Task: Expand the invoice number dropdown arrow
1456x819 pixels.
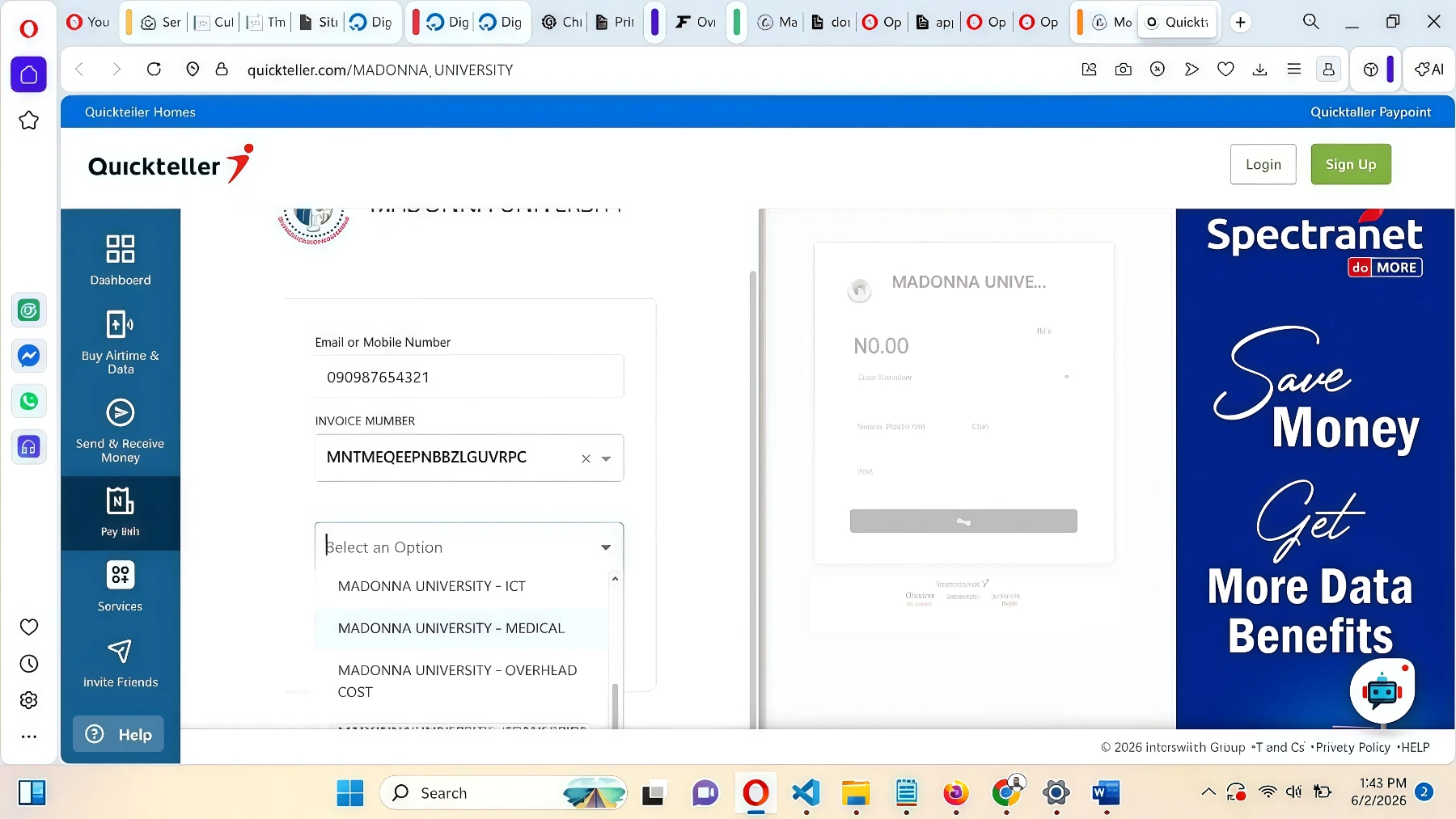Action: [606, 458]
